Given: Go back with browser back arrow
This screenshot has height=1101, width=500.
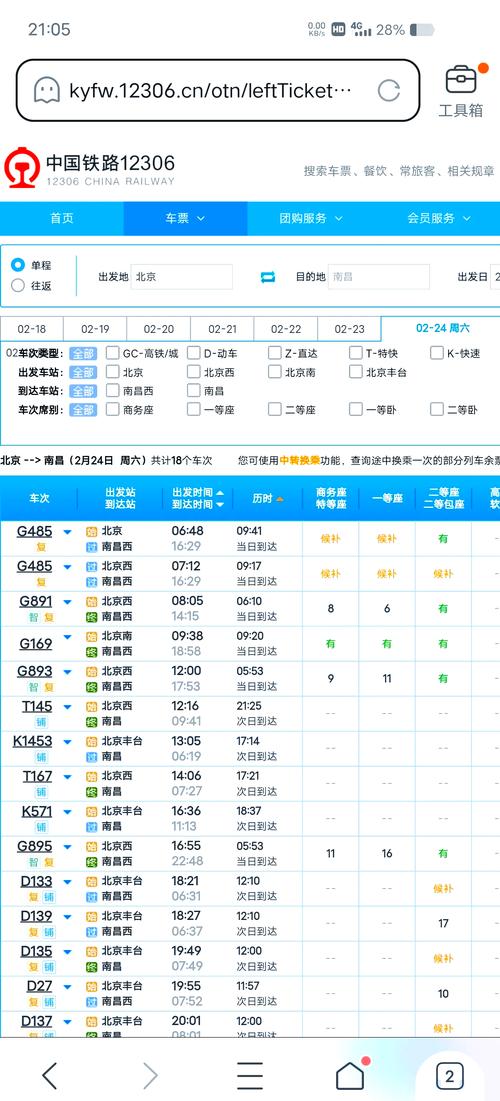Looking at the screenshot, I should point(49,1075).
